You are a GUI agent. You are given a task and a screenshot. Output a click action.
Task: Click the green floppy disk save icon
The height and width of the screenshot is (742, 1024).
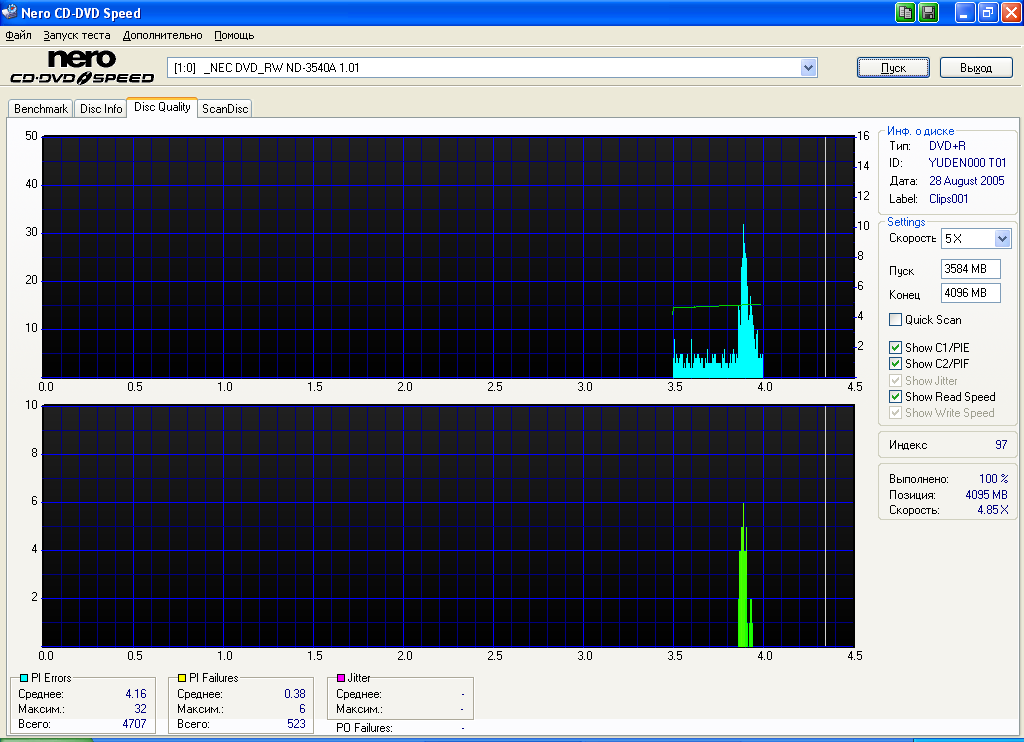pyautogui.click(x=928, y=13)
